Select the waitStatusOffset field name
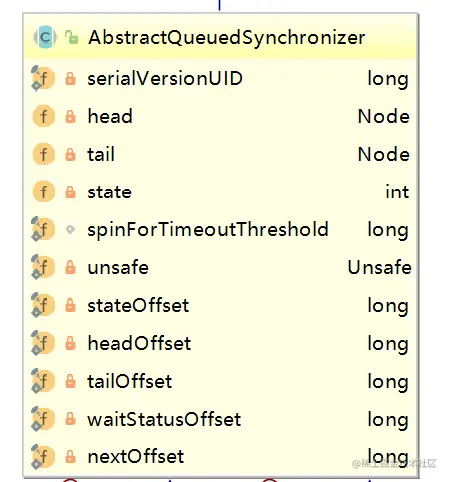The height and width of the screenshot is (482, 450). click(164, 419)
